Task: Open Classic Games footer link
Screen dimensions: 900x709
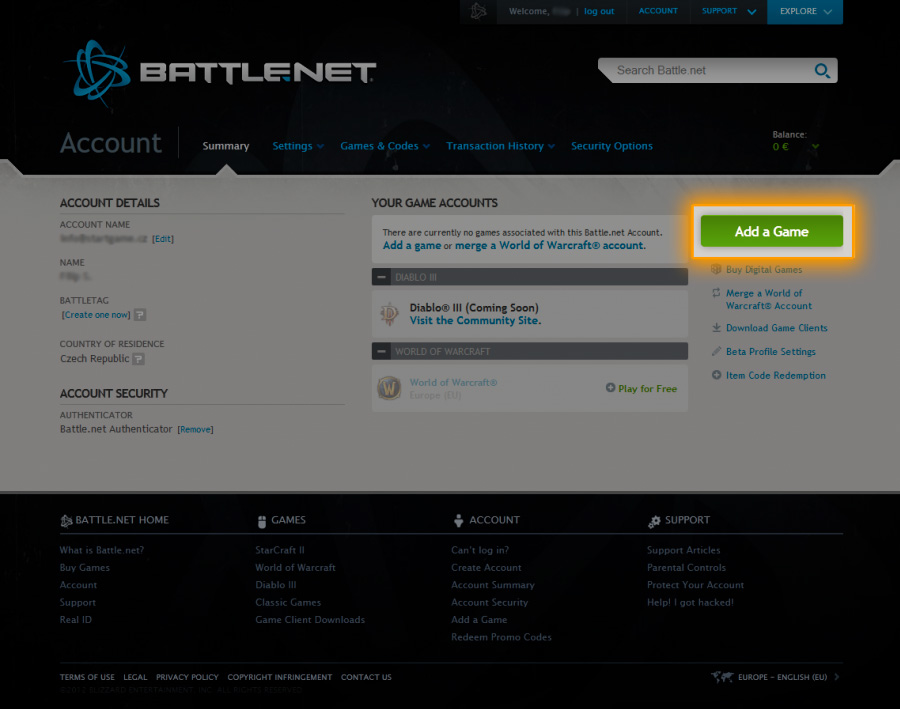Action: (288, 602)
